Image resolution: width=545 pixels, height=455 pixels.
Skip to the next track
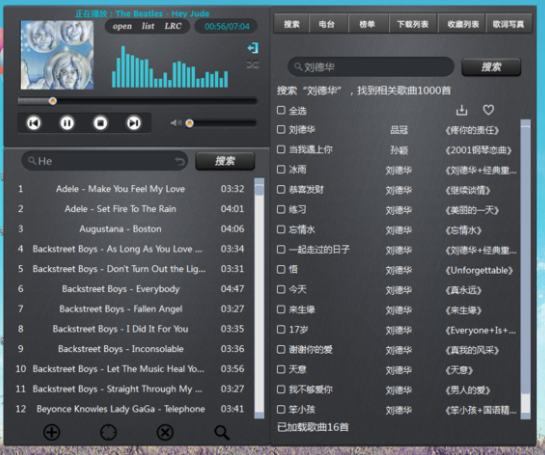(134, 123)
